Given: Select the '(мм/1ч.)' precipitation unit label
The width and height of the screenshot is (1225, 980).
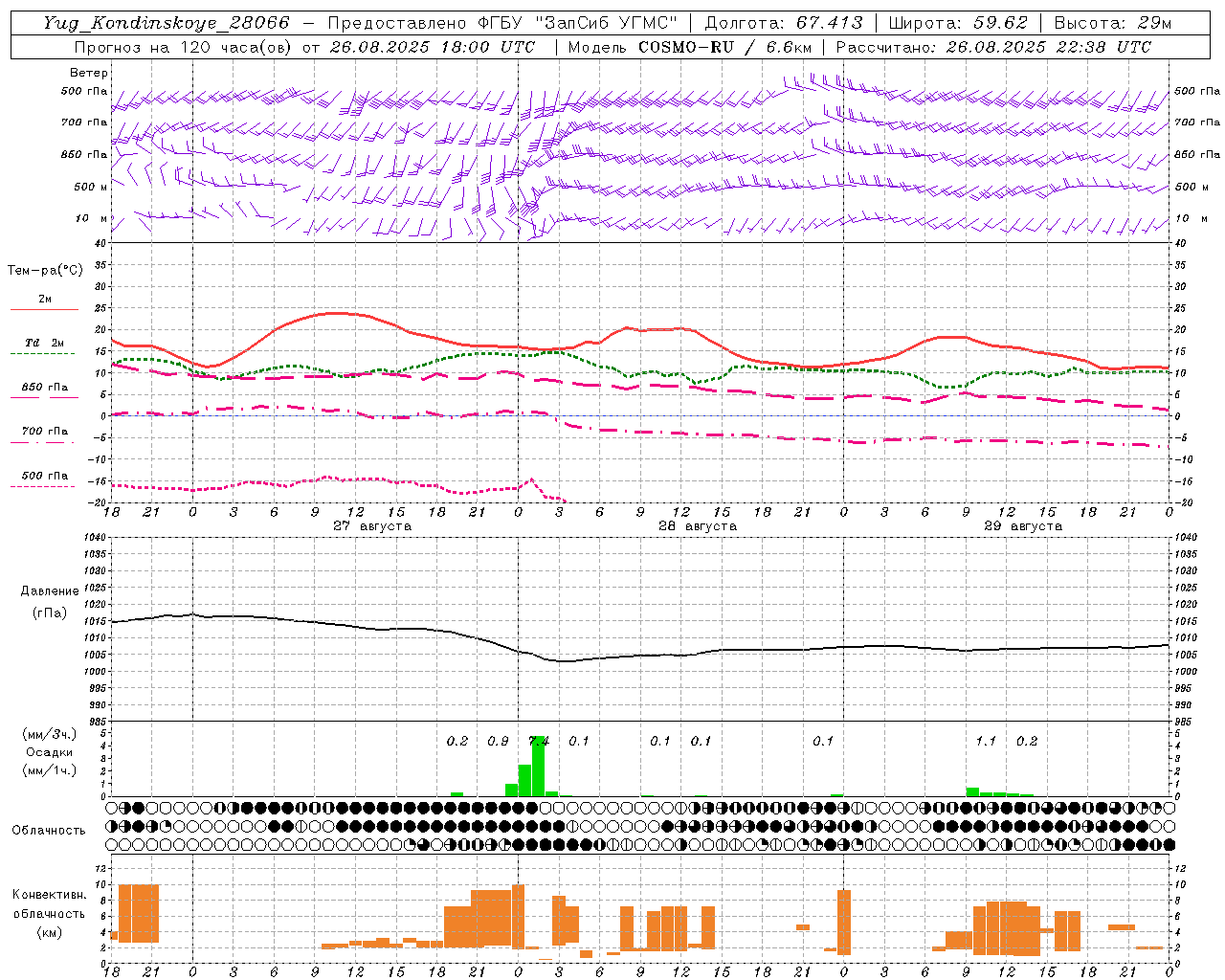Looking at the screenshot, I should pyautogui.click(x=49, y=770).
